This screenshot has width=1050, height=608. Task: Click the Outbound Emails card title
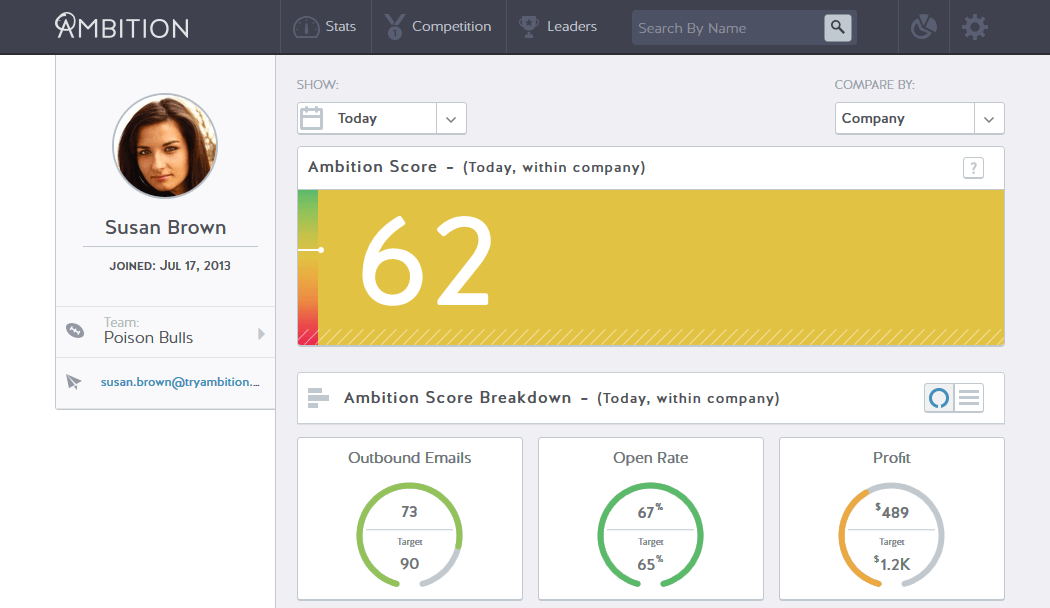(410, 458)
